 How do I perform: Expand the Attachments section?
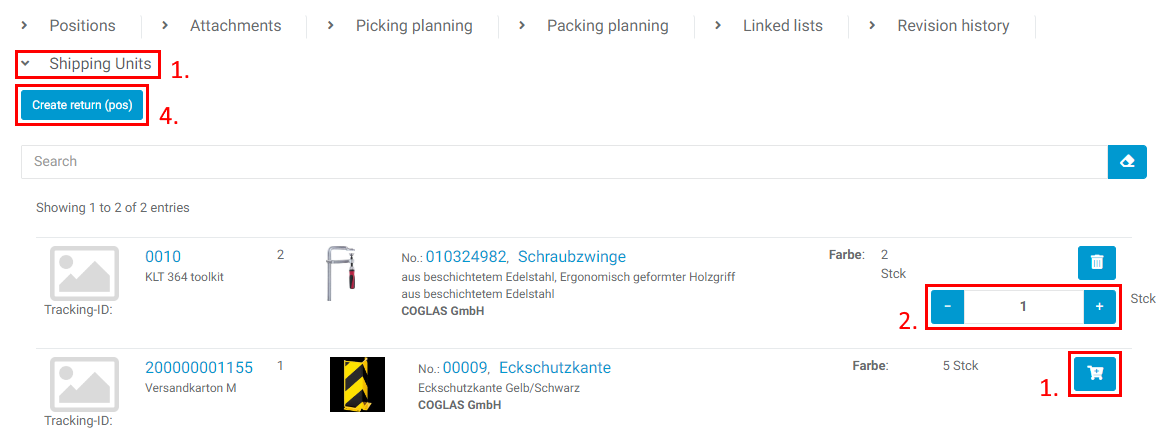pyautogui.click(x=223, y=26)
